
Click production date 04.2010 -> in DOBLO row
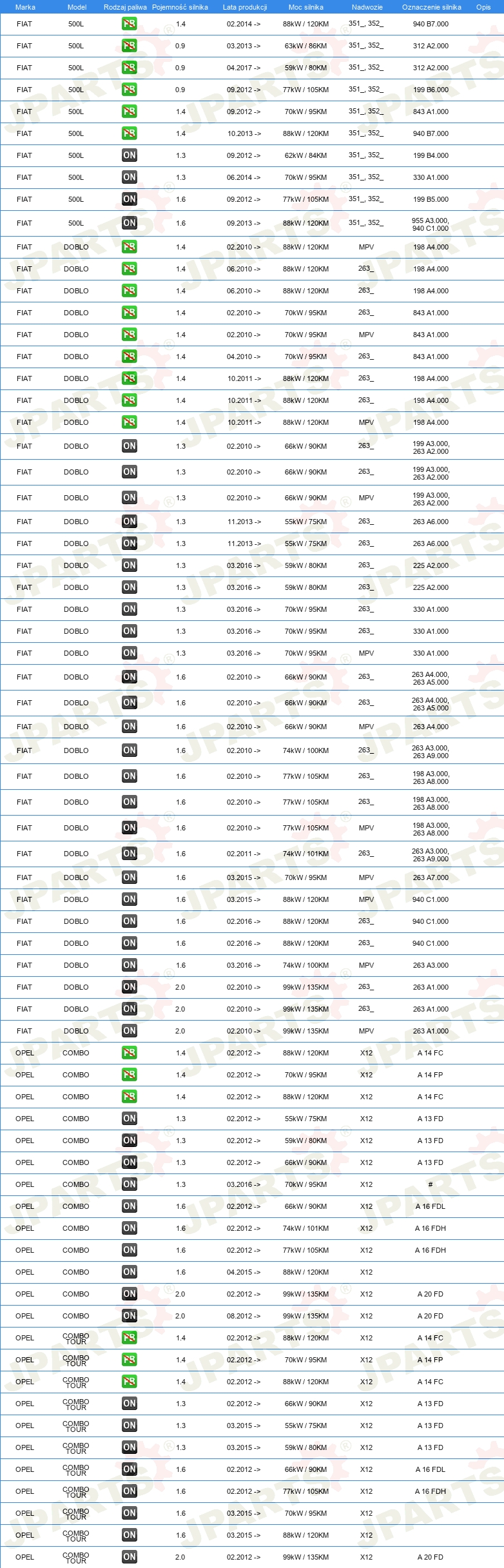click(244, 357)
